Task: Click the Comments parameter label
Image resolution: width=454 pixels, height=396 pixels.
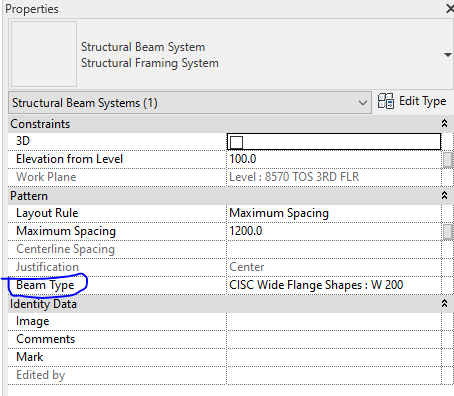Action: pos(45,339)
